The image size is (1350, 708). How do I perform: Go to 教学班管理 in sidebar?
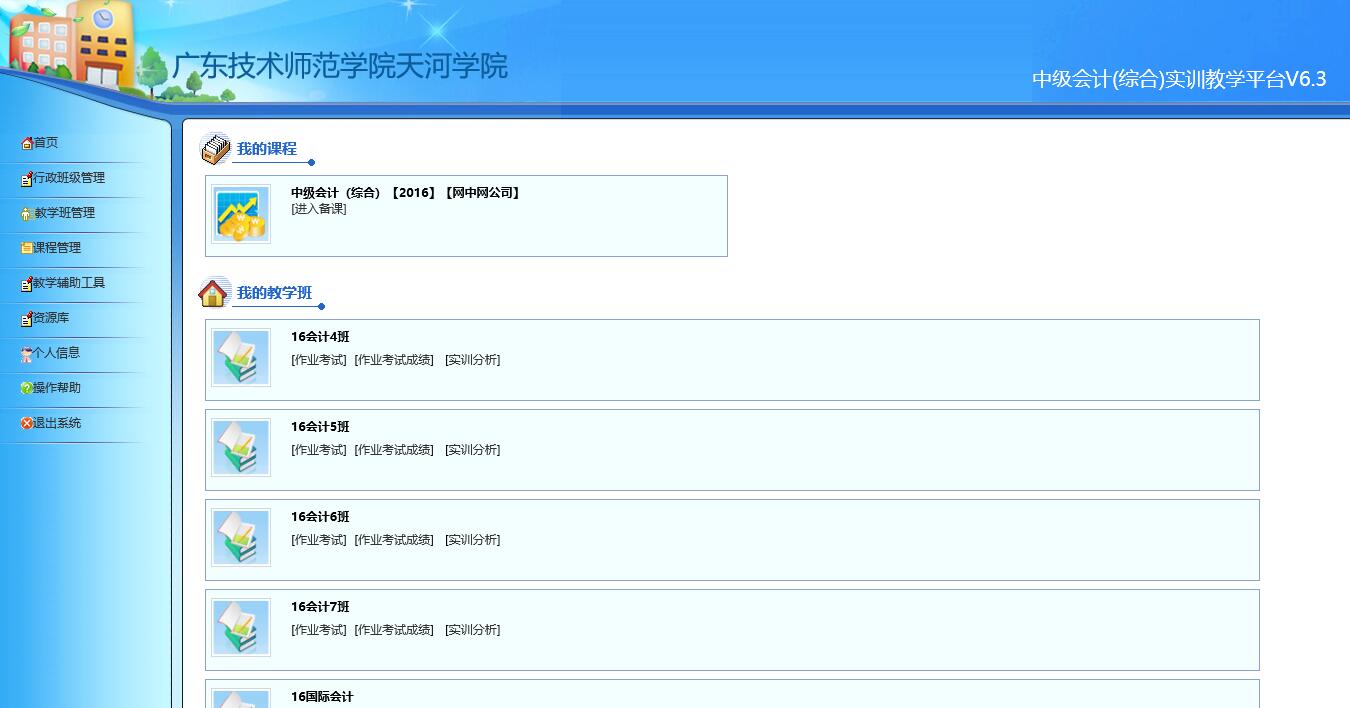tap(64, 213)
